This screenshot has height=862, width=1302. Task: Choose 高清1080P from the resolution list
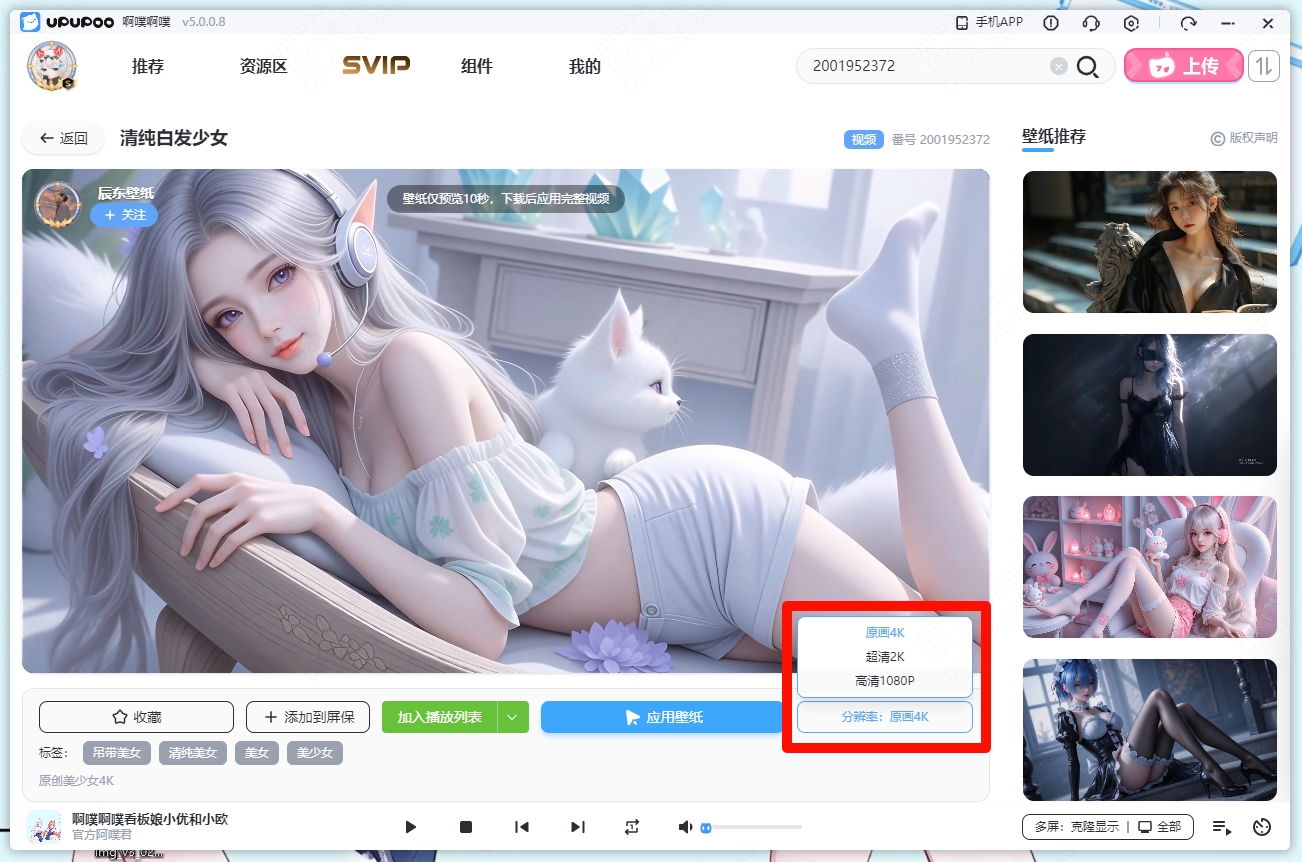point(884,681)
